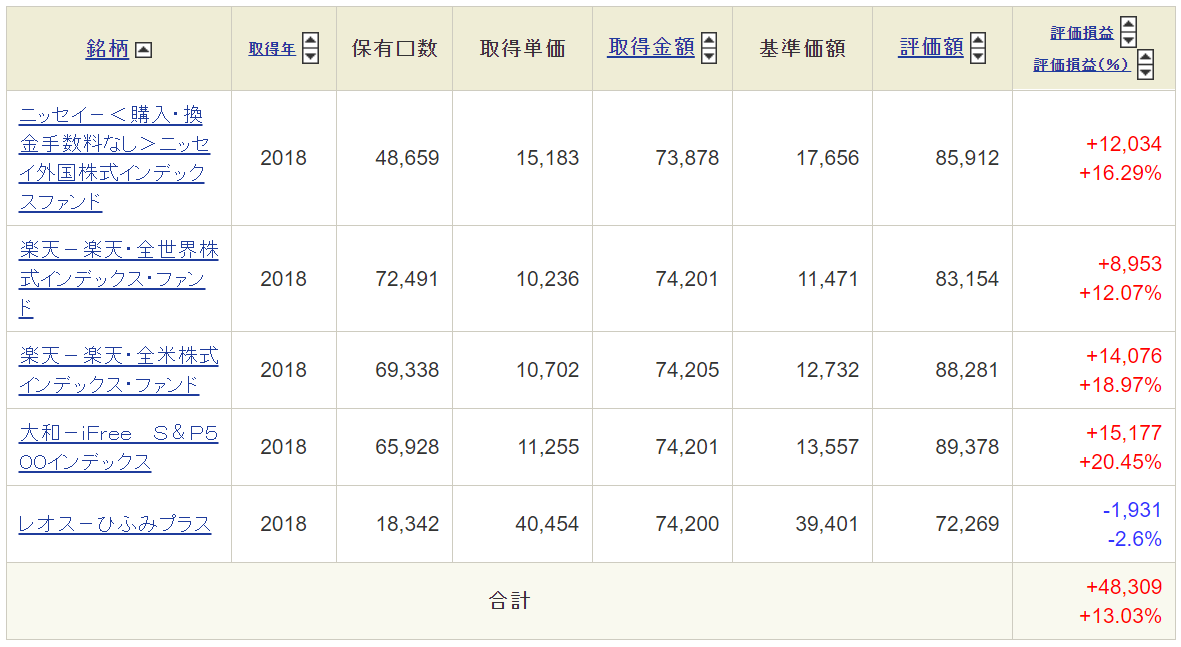This screenshot has height=647, width=1181.
Task: Click the +8,953 profit value
Action: tap(1130, 264)
